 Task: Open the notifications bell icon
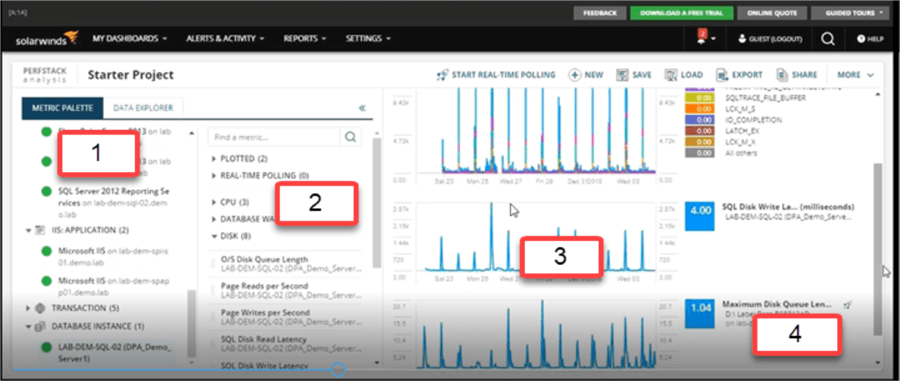(x=702, y=38)
